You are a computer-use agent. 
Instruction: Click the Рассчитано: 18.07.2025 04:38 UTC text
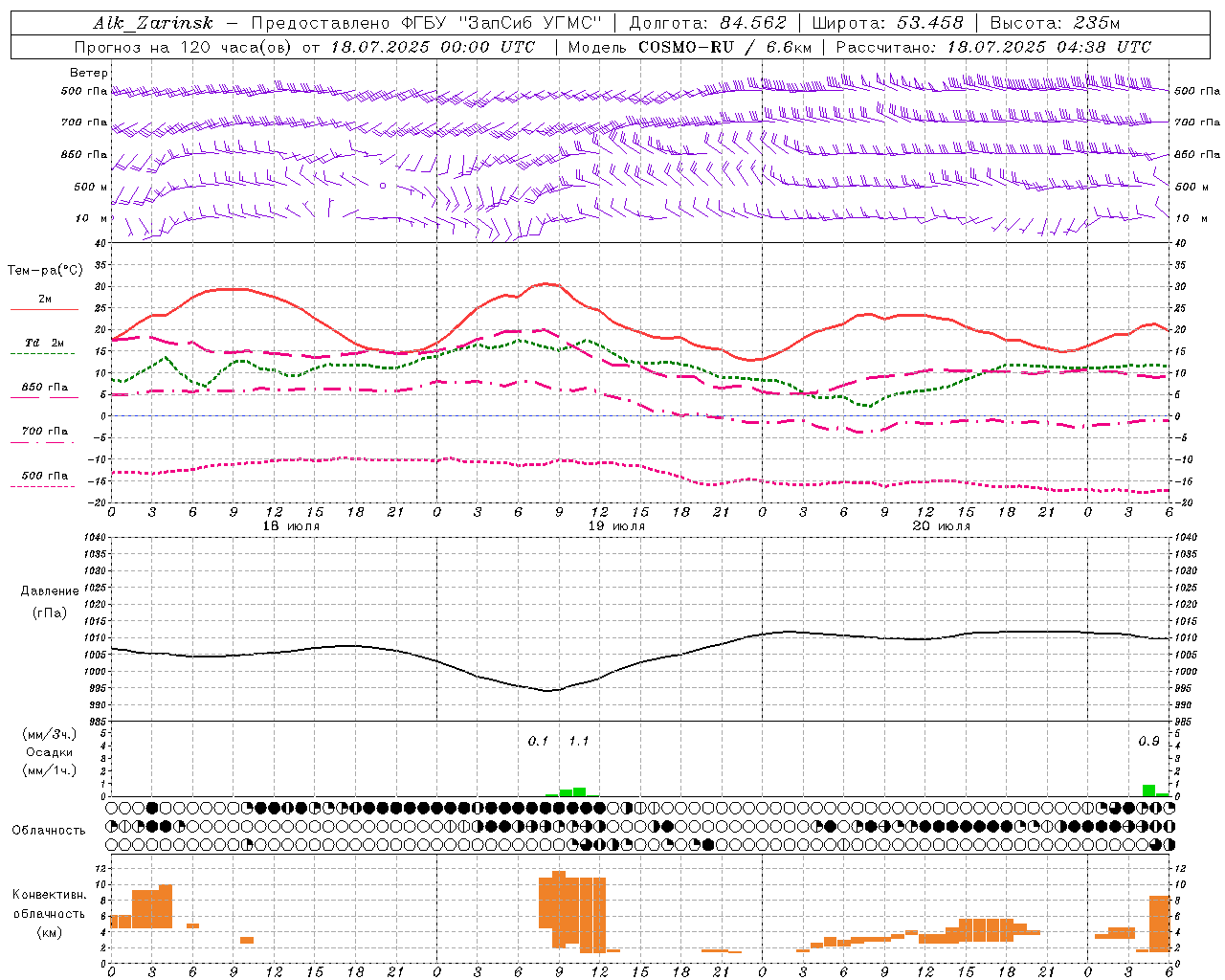coord(993,47)
